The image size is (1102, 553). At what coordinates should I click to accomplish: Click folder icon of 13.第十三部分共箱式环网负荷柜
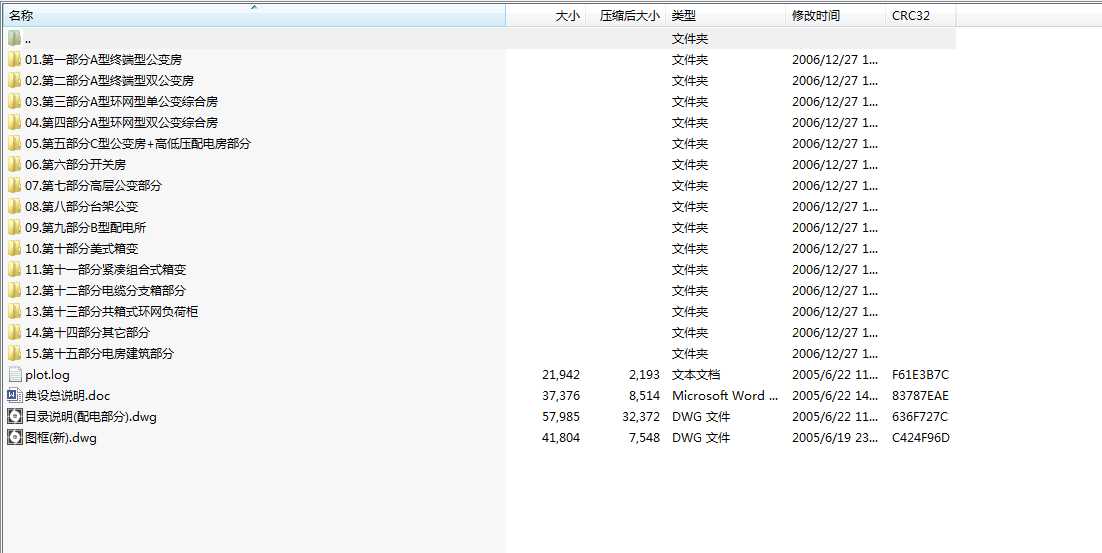[14, 311]
